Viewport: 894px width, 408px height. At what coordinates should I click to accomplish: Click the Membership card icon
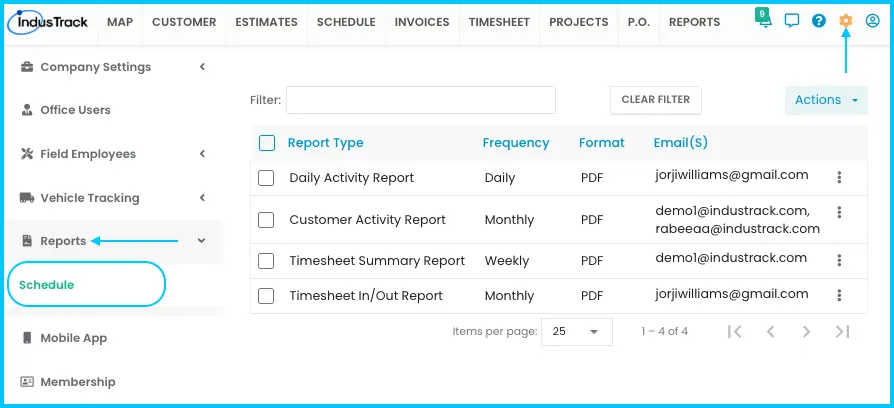tap(27, 382)
